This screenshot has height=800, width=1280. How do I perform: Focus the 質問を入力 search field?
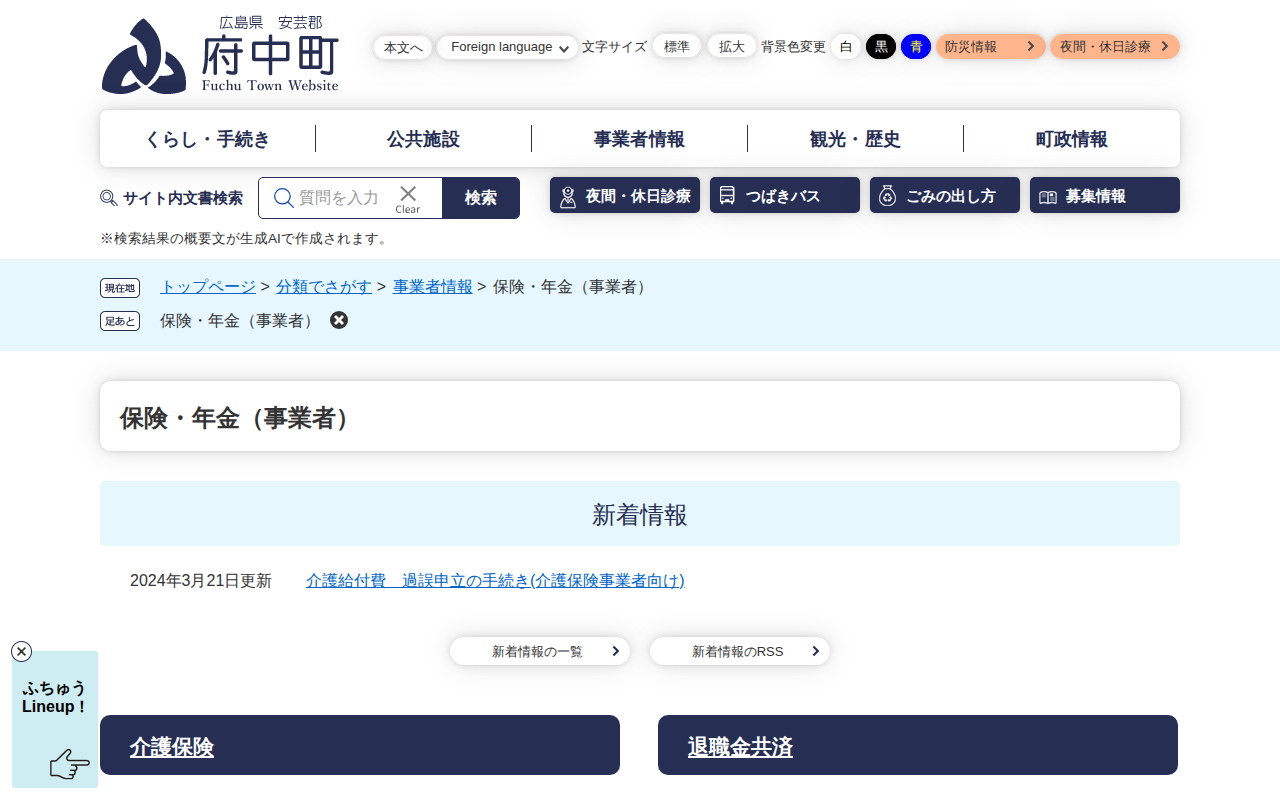click(340, 198)
